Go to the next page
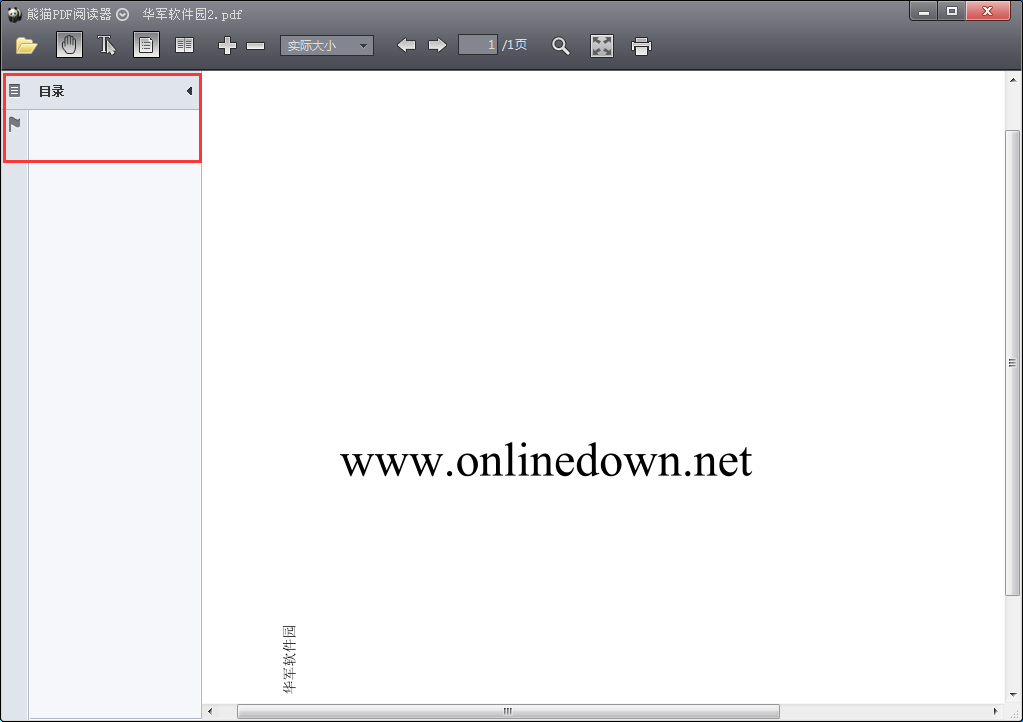The image size is (1023, 722). [x=437, y=45]
